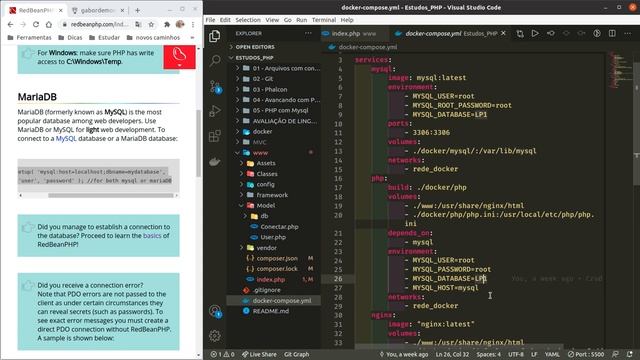Bookmark this page with star icon
This screenshot has height=360, width=640.
151,24
